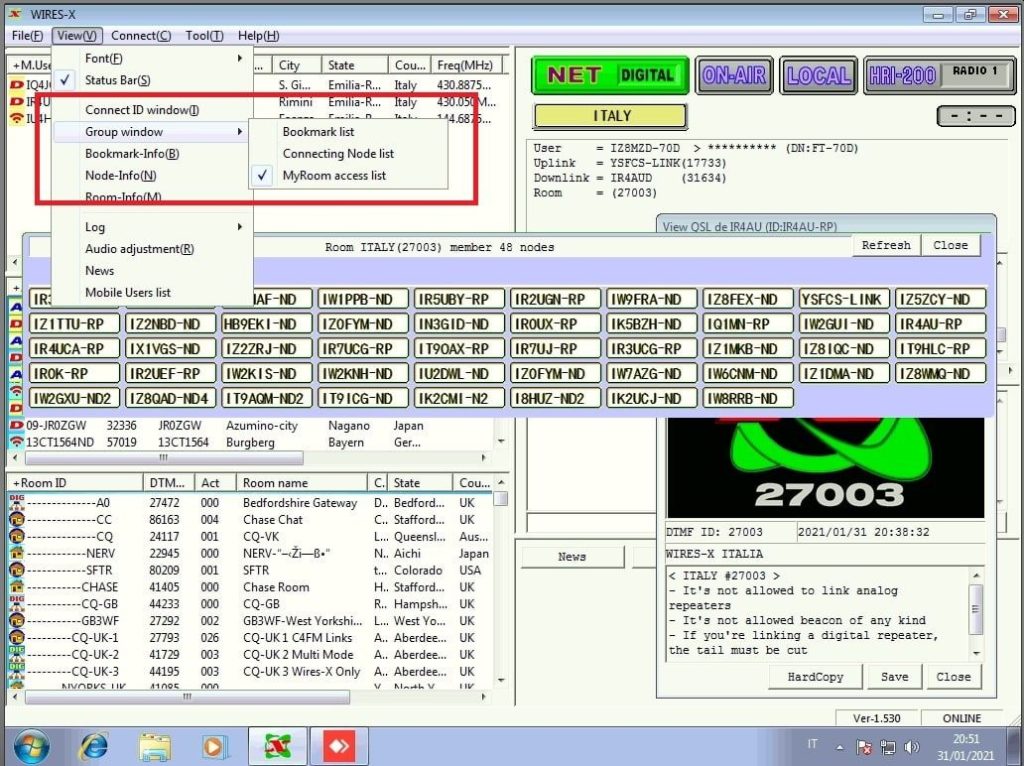Click icon beside GB3WF room row

tap(16, 620)
